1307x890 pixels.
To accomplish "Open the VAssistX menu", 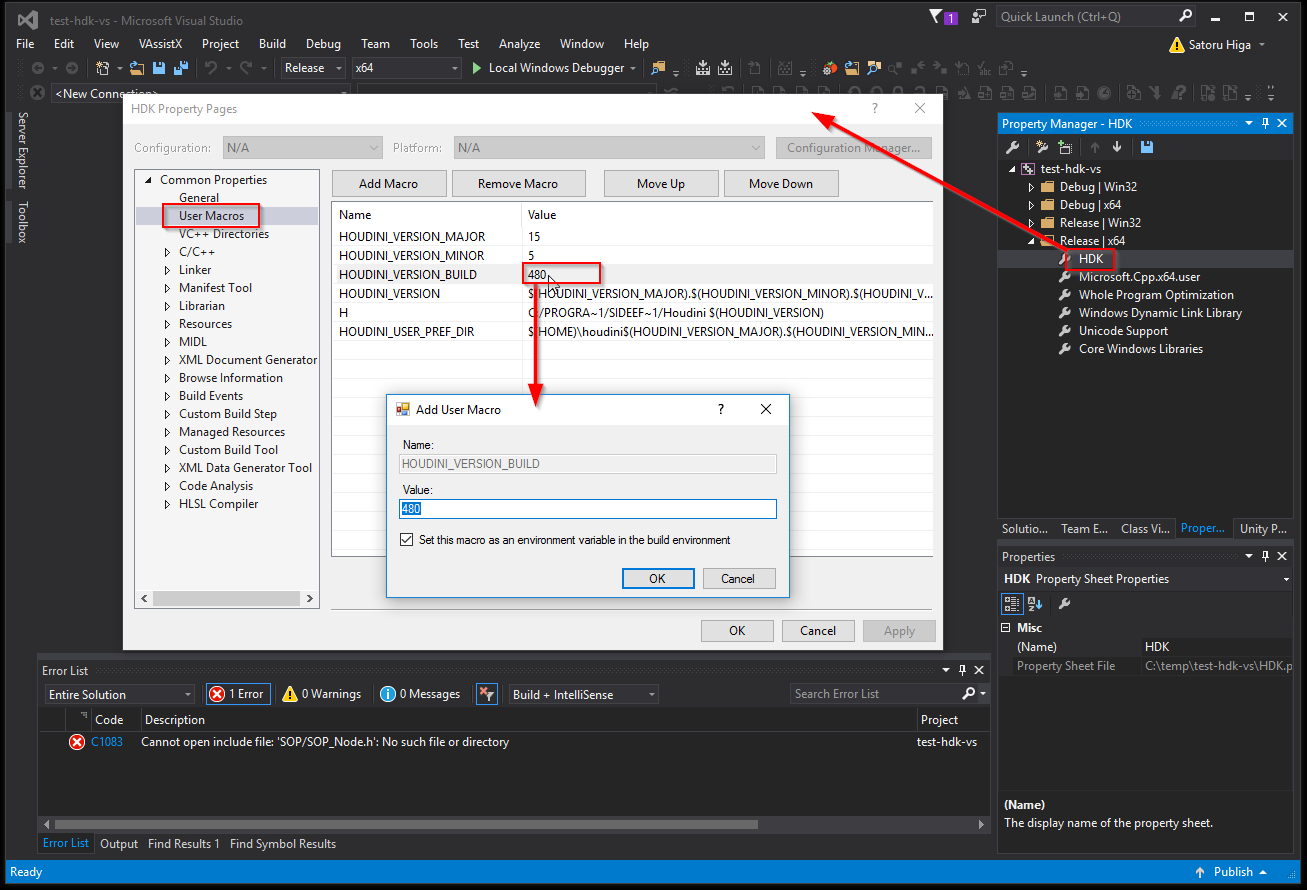I will coord(160,44).
